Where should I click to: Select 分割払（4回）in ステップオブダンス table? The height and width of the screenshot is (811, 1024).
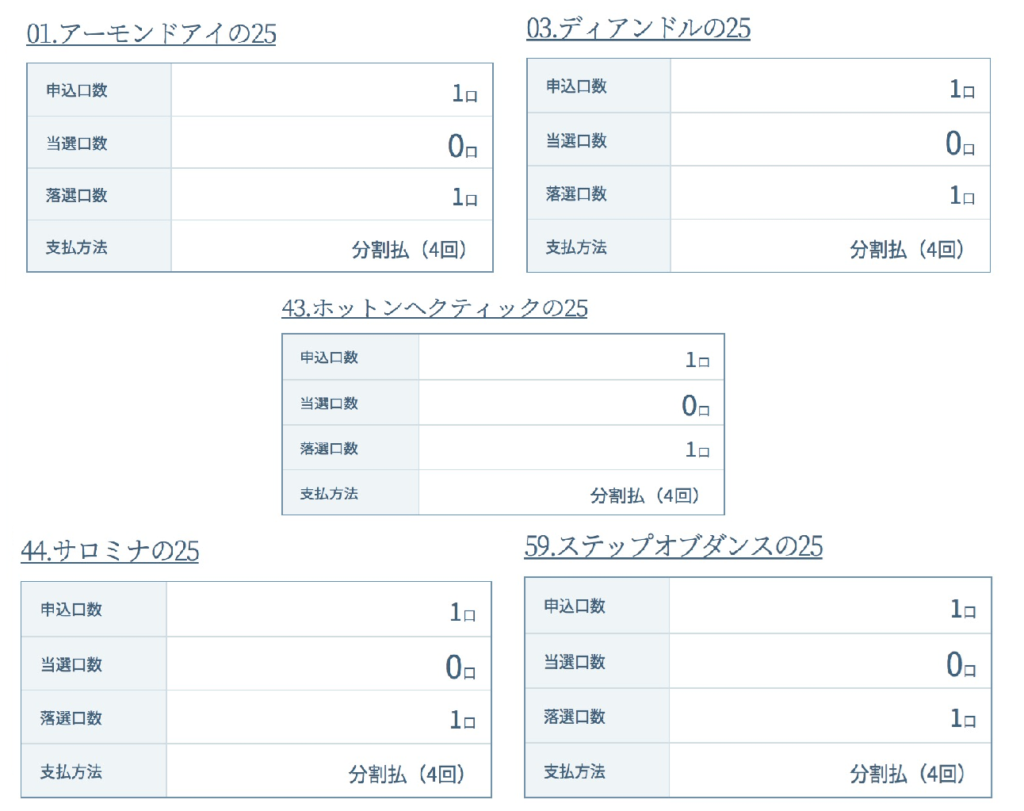tap(907, 774)
